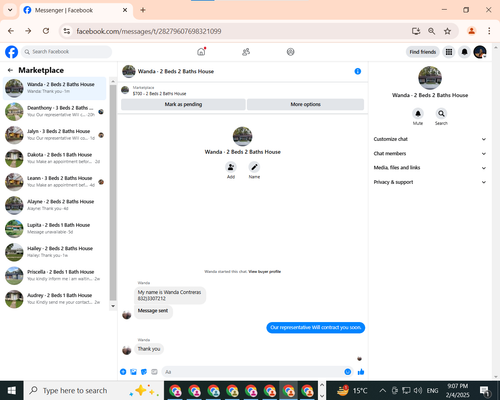Attach a file using photo icon
This screenshot has width=500, height=400.
134,372
